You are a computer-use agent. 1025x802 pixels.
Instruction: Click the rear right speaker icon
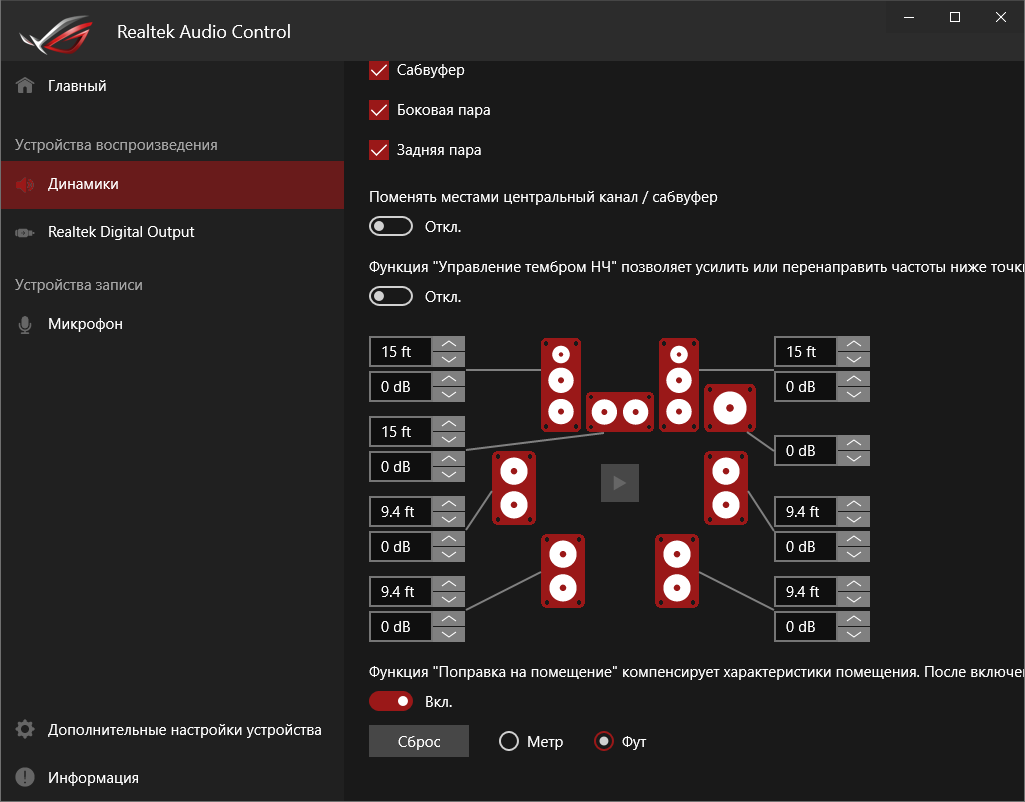[x=677, y=571]
